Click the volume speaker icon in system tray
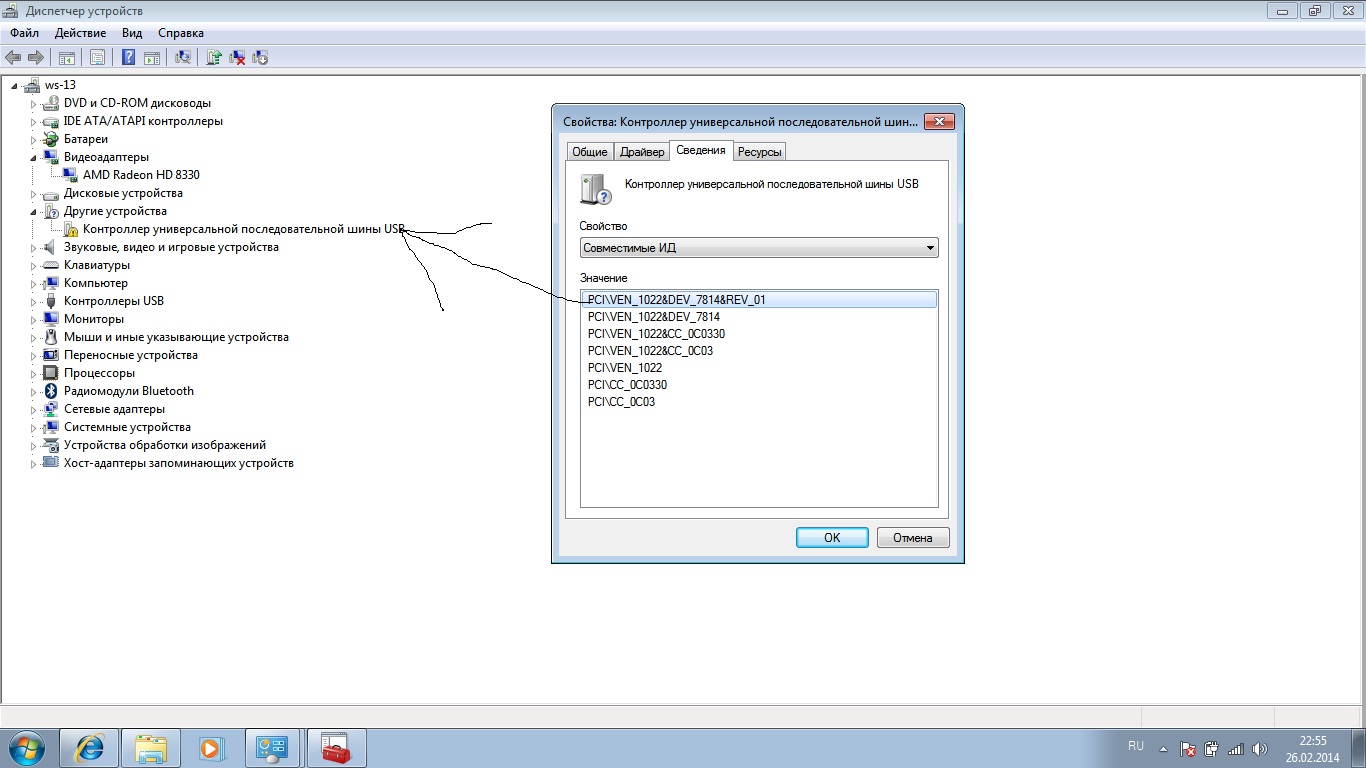 coord(1259,748)
